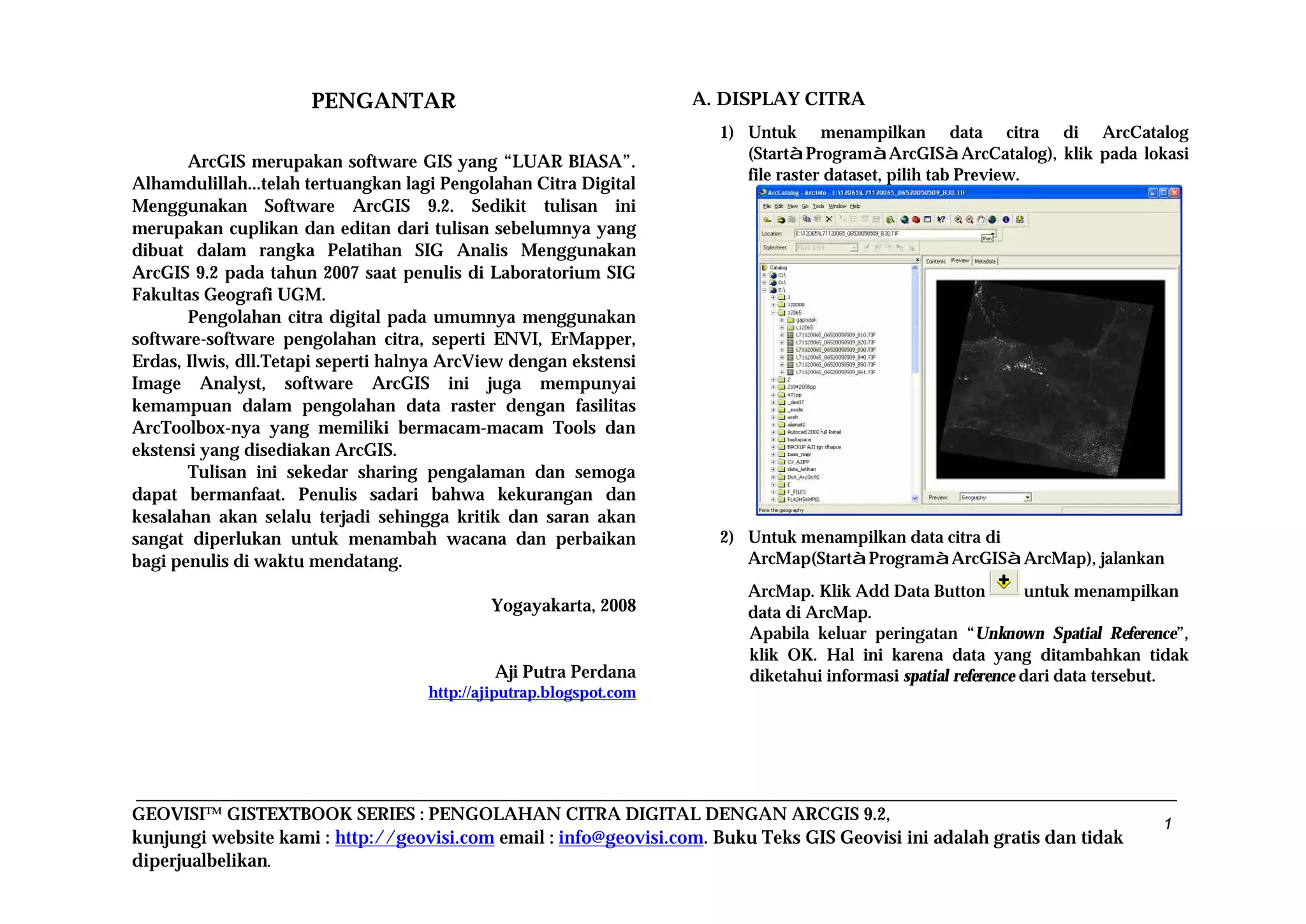Open the red ArcToolbox icon
This screenshot has height=924, width=1306.
coord(916,219)
